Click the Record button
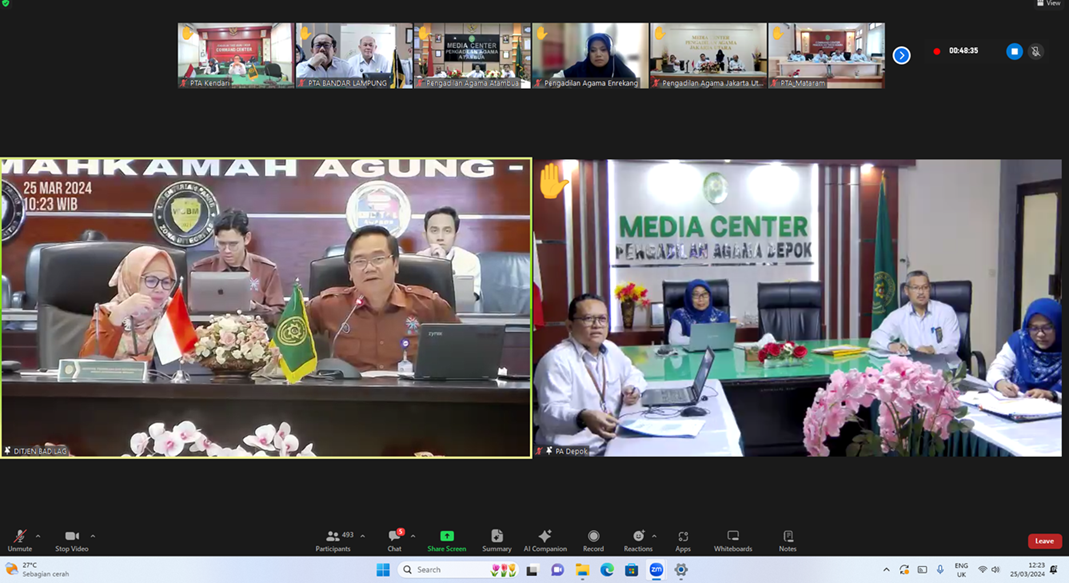 593,540
